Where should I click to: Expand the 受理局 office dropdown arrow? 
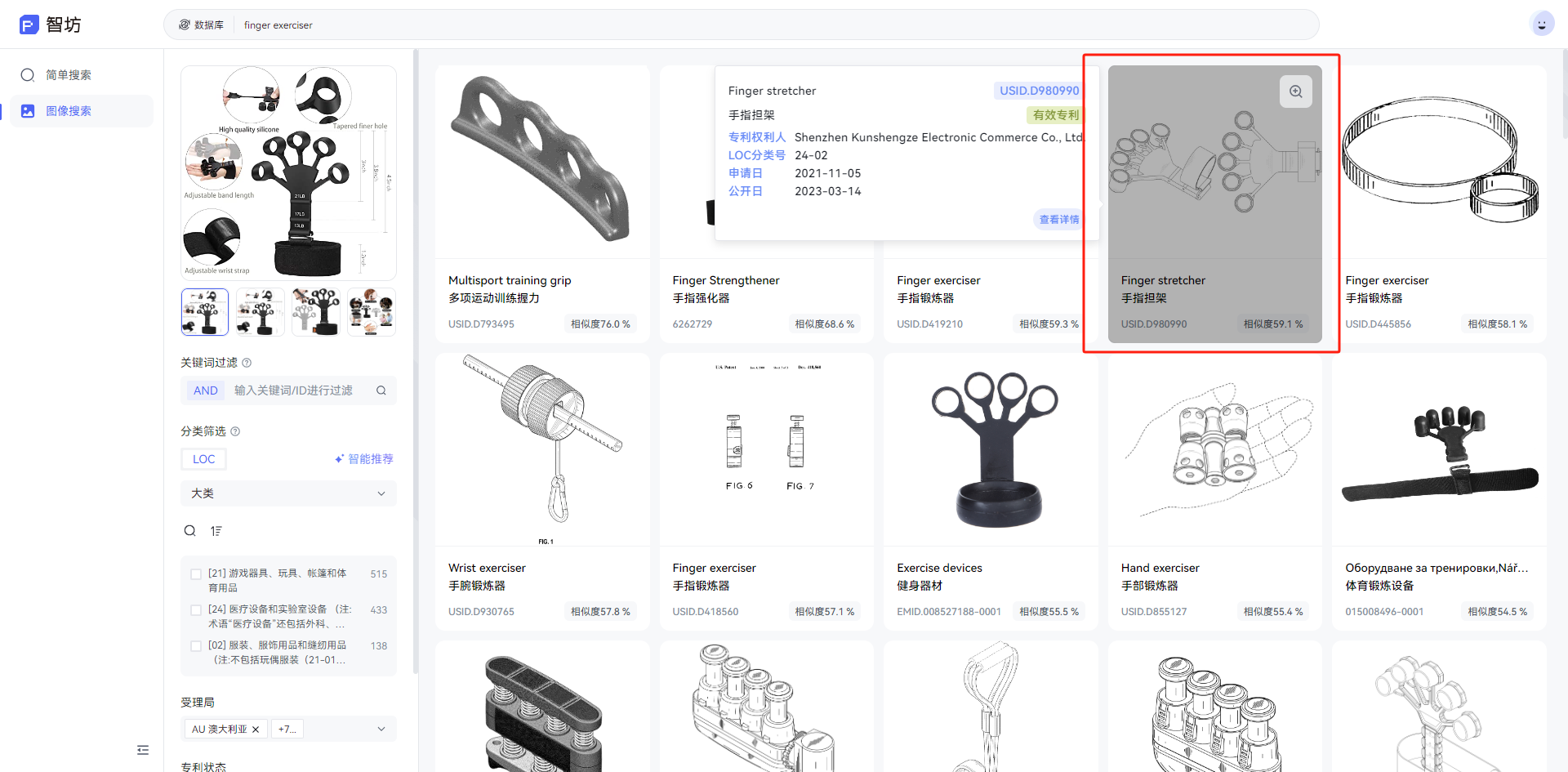381,730
